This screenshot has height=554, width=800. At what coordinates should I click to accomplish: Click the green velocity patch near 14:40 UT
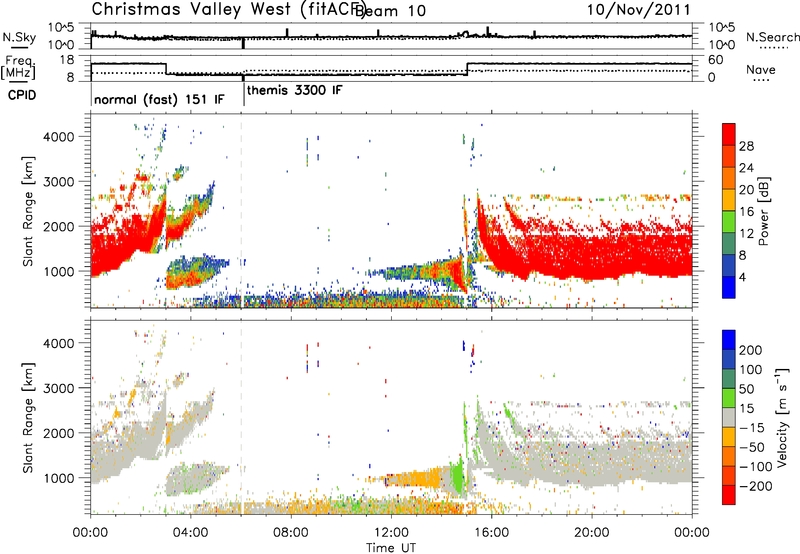click(x=459, y=476)
